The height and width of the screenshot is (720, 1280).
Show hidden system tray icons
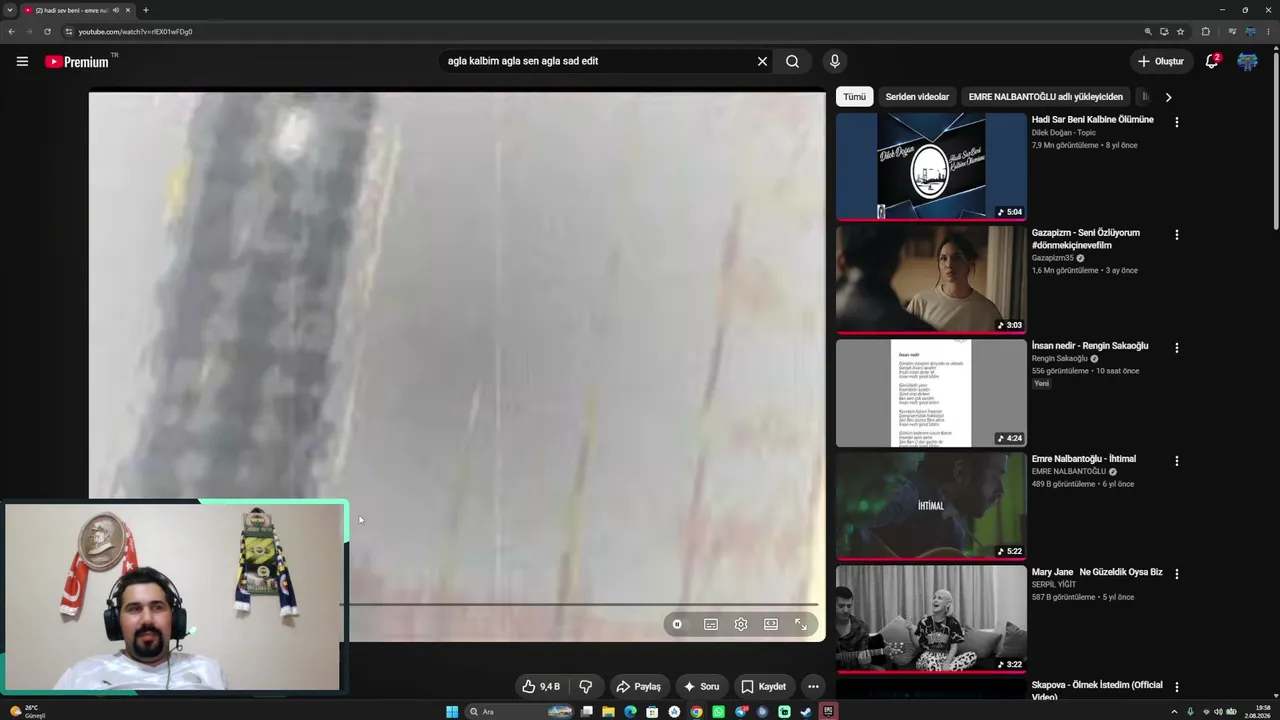click(x=1174, y=712)
